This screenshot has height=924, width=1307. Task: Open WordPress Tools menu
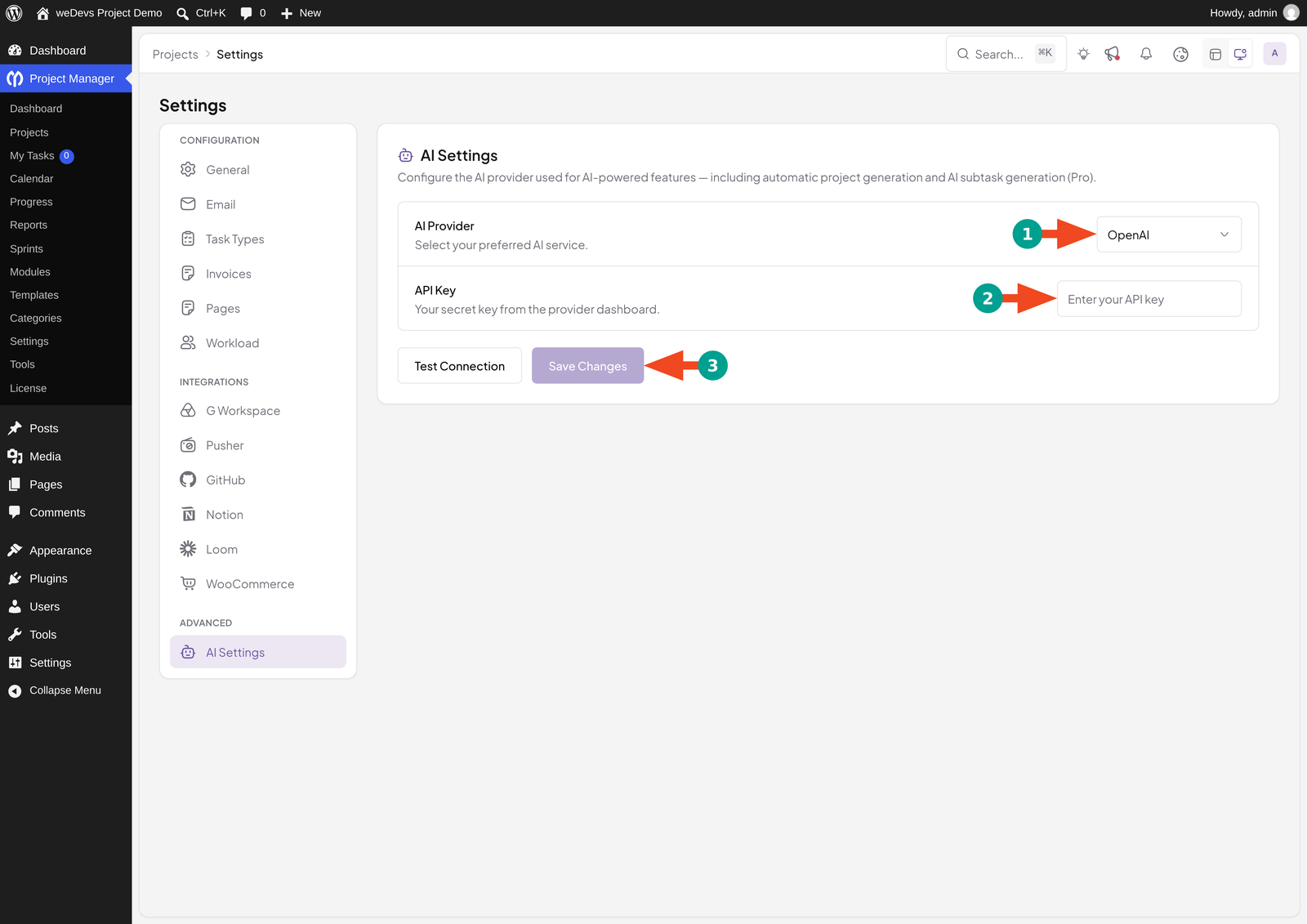[65, 635]
